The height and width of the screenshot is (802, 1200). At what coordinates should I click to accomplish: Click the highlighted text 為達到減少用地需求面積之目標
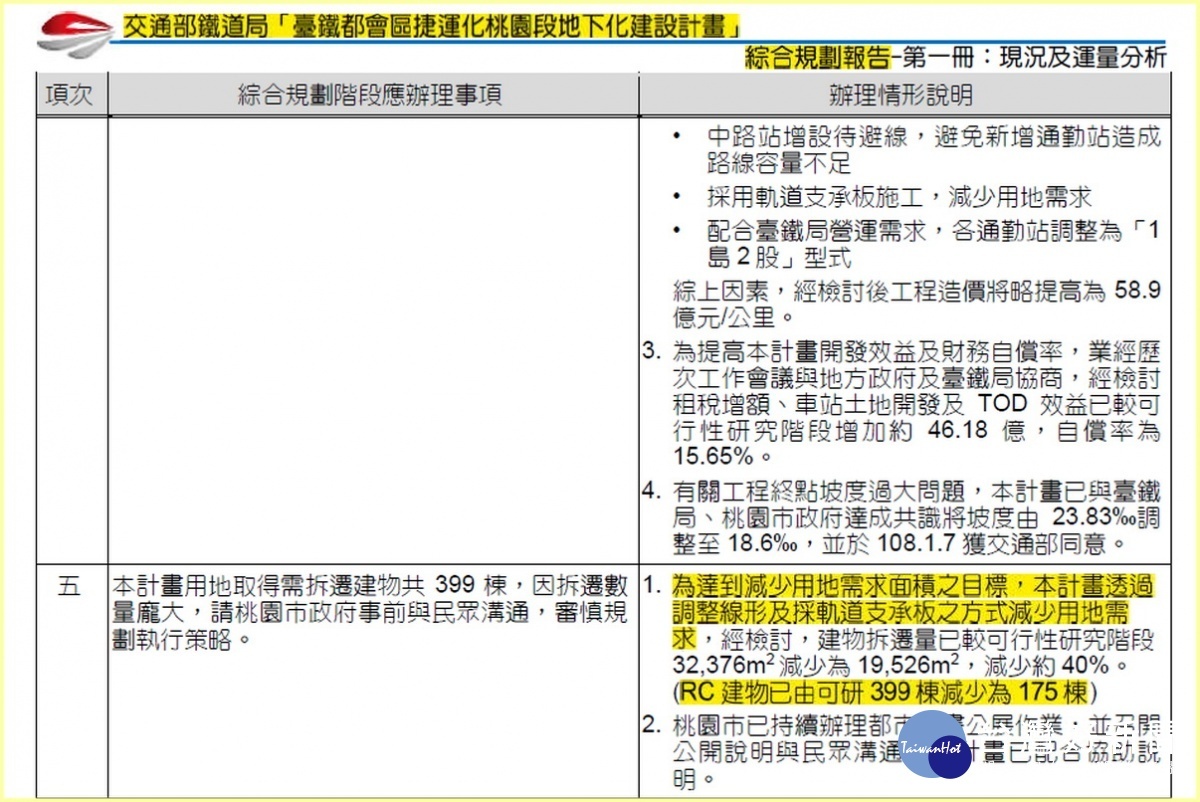pos(913,610)
